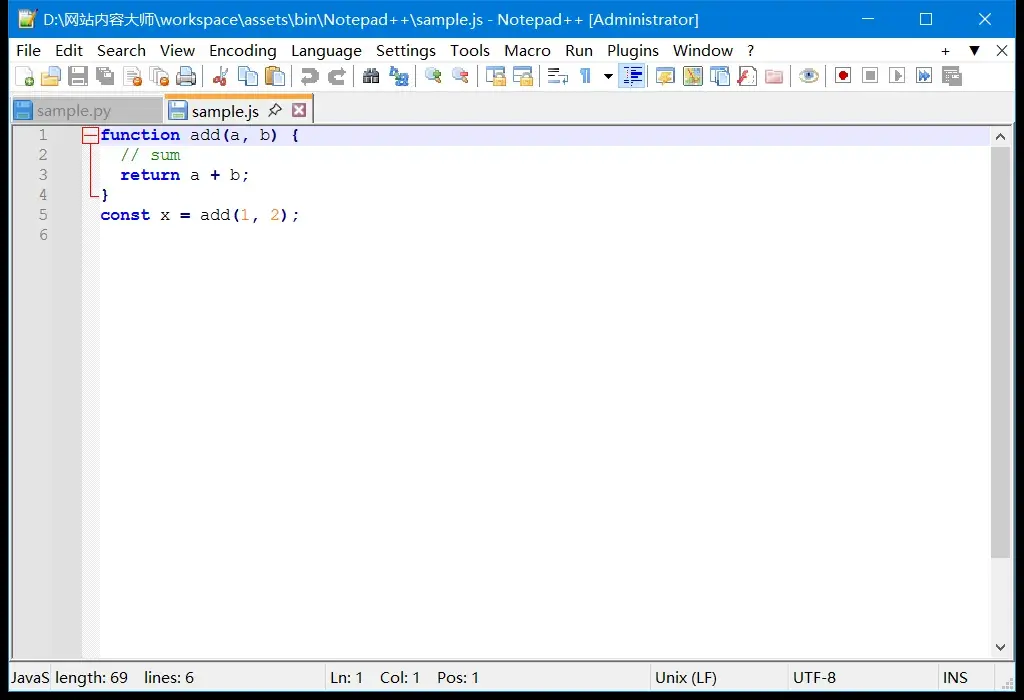This screenshot has height=700, width=1024.
Task: Open the show characters dropdown arrow
Action: click(608, 76)
